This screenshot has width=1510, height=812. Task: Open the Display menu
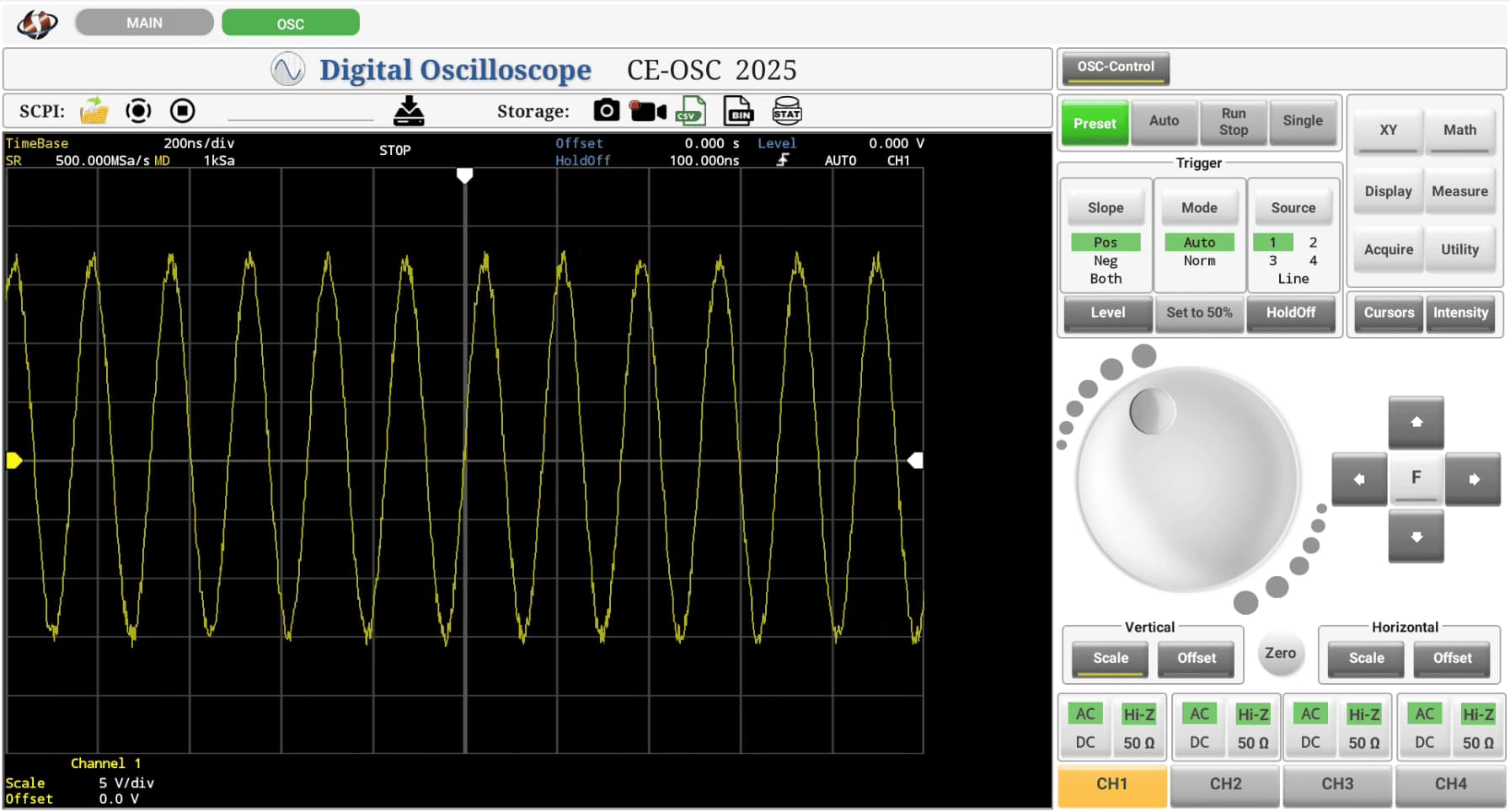coord(1389,192)
